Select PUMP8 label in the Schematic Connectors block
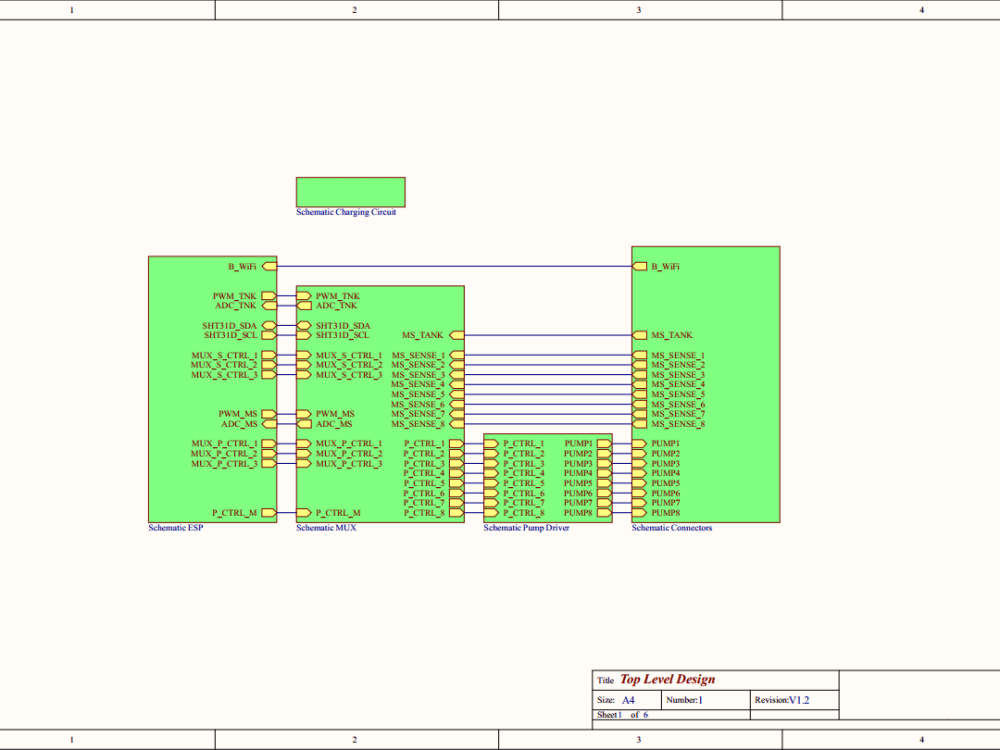 (666, 513)
